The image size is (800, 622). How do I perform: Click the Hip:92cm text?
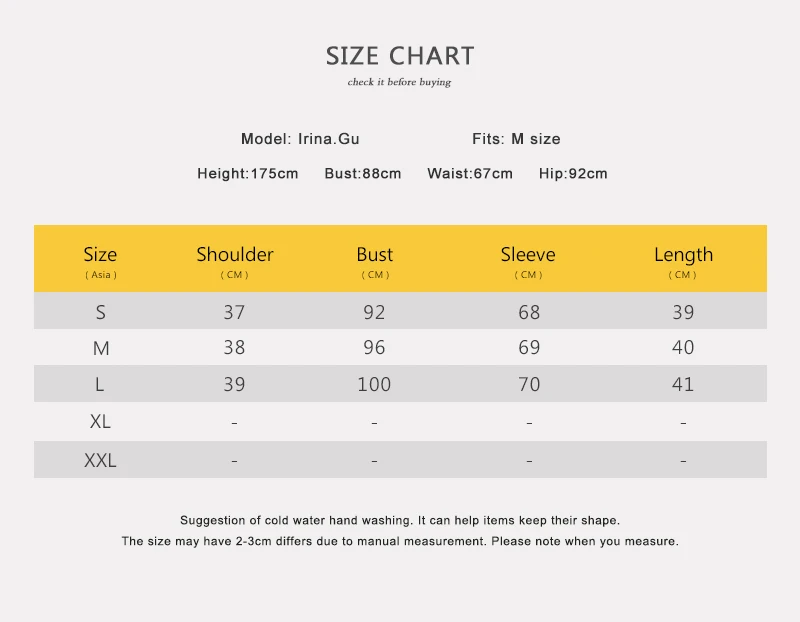573,173
